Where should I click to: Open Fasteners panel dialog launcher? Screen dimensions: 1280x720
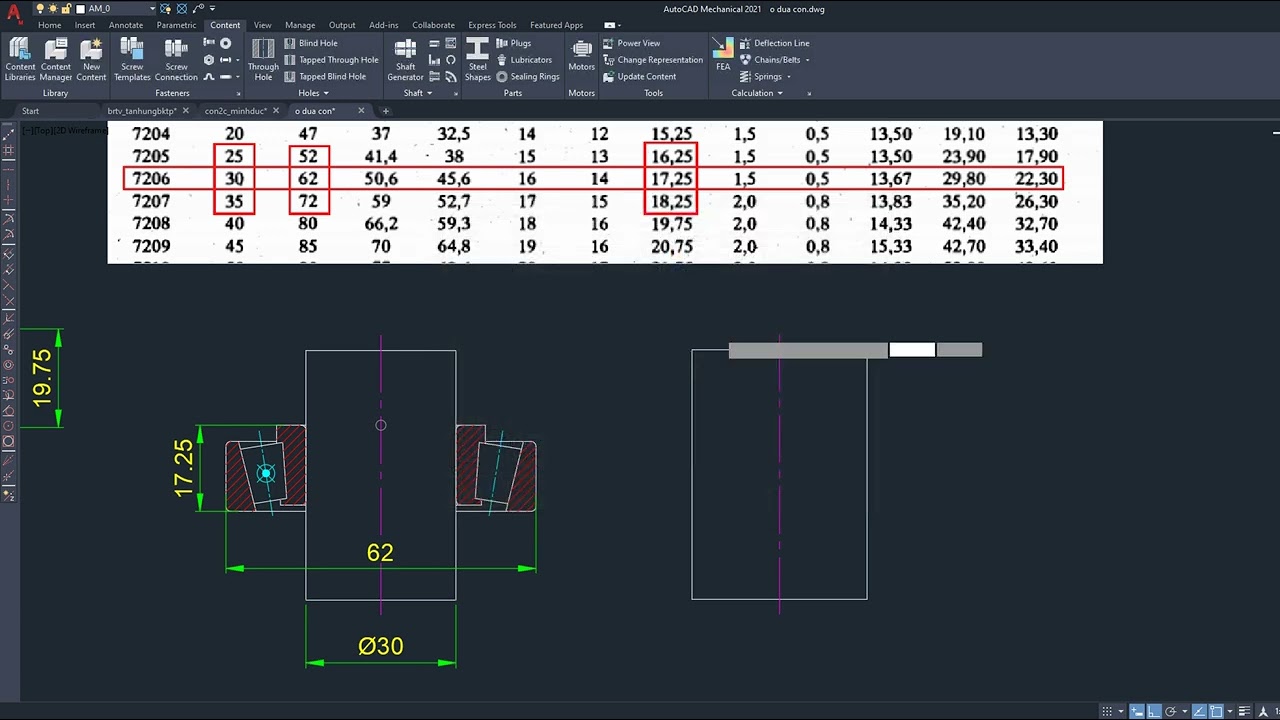(237, 94)
